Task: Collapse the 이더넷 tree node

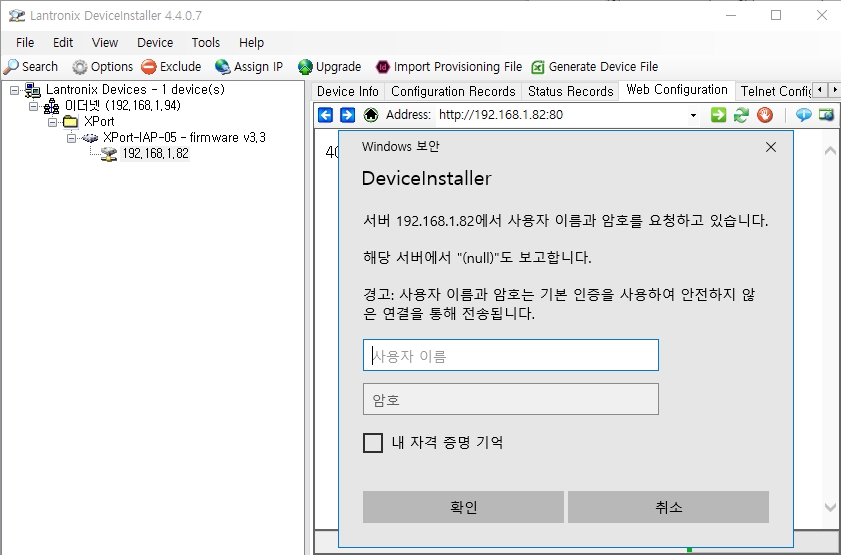Action: click(33, 106)
